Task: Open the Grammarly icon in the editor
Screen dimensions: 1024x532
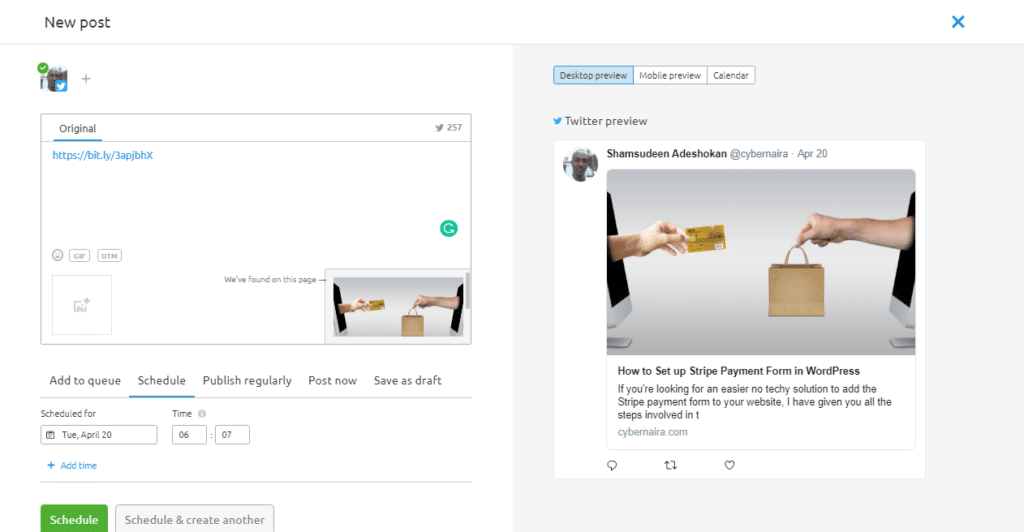Action: (449, 228)
